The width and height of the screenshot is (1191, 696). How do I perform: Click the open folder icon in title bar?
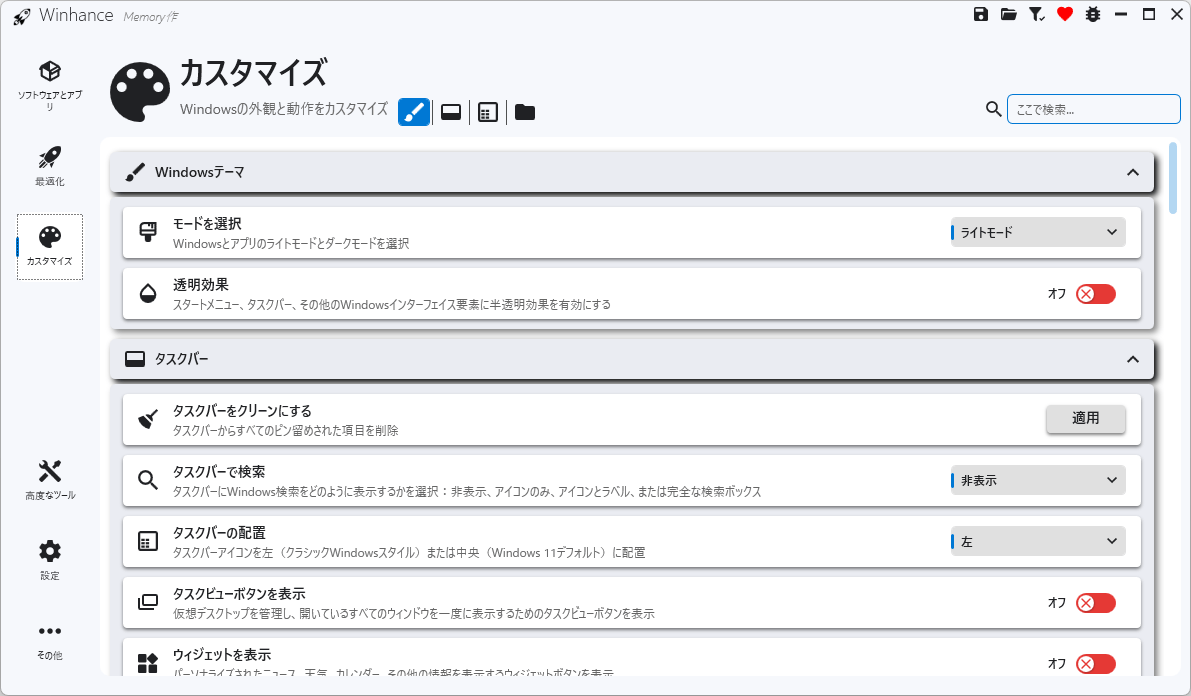[1009, 15]
